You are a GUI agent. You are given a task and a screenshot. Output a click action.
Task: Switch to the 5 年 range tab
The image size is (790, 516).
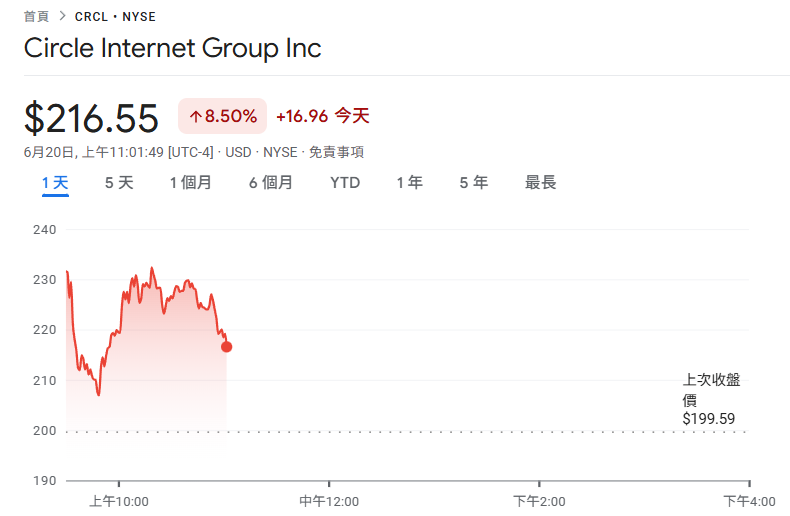tap(474, 182)
